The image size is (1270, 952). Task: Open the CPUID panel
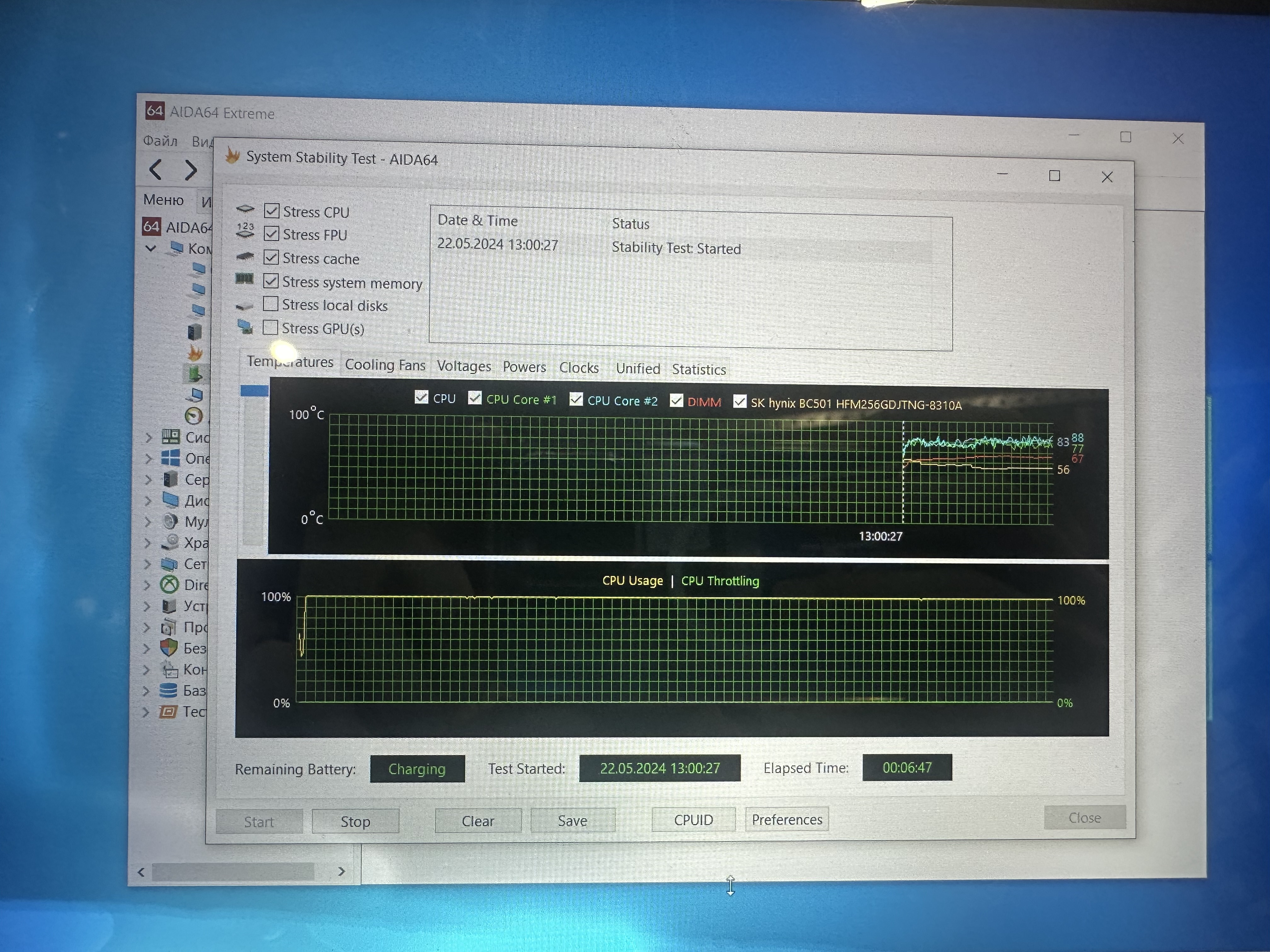click(x=693, y=819)
